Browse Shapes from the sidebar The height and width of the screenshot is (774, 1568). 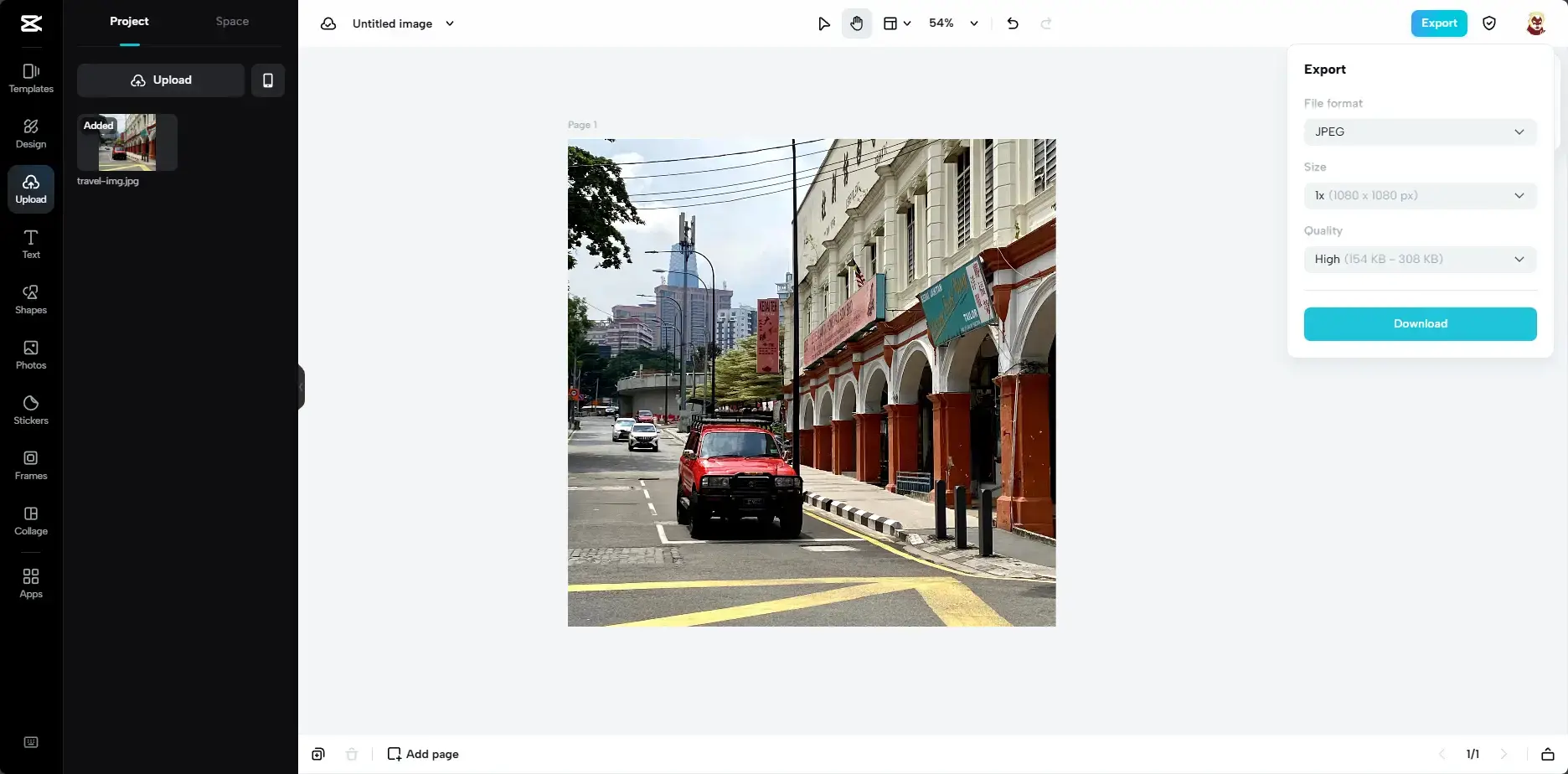coord(30,299)
